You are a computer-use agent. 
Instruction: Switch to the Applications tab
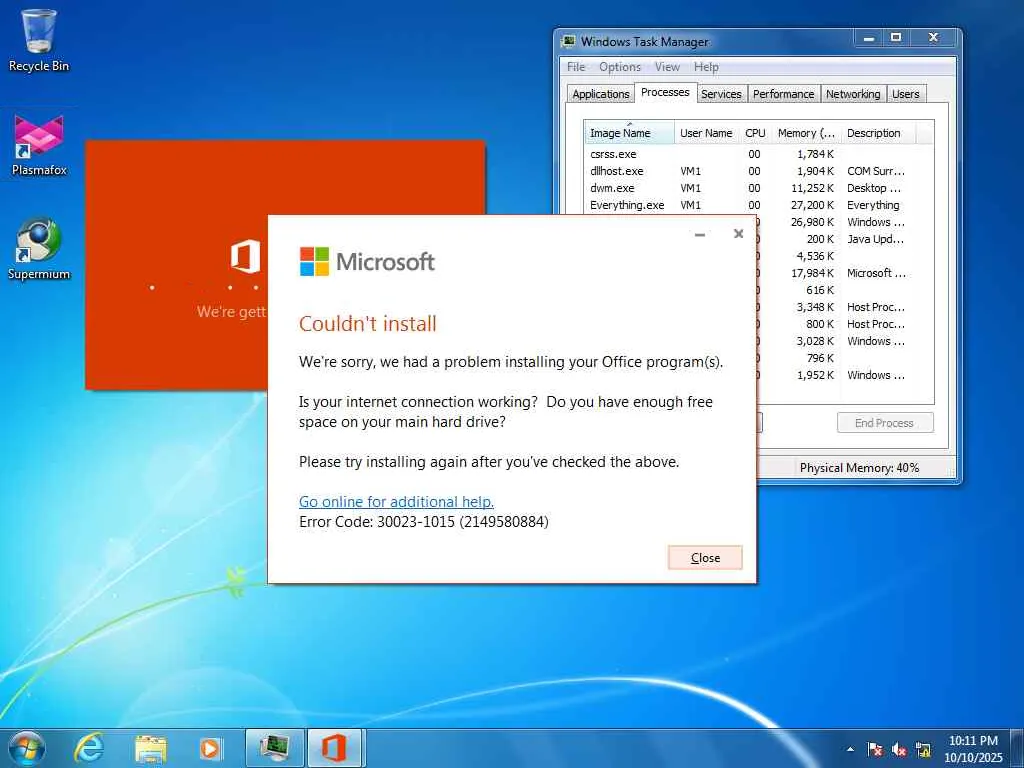point(600,94)
